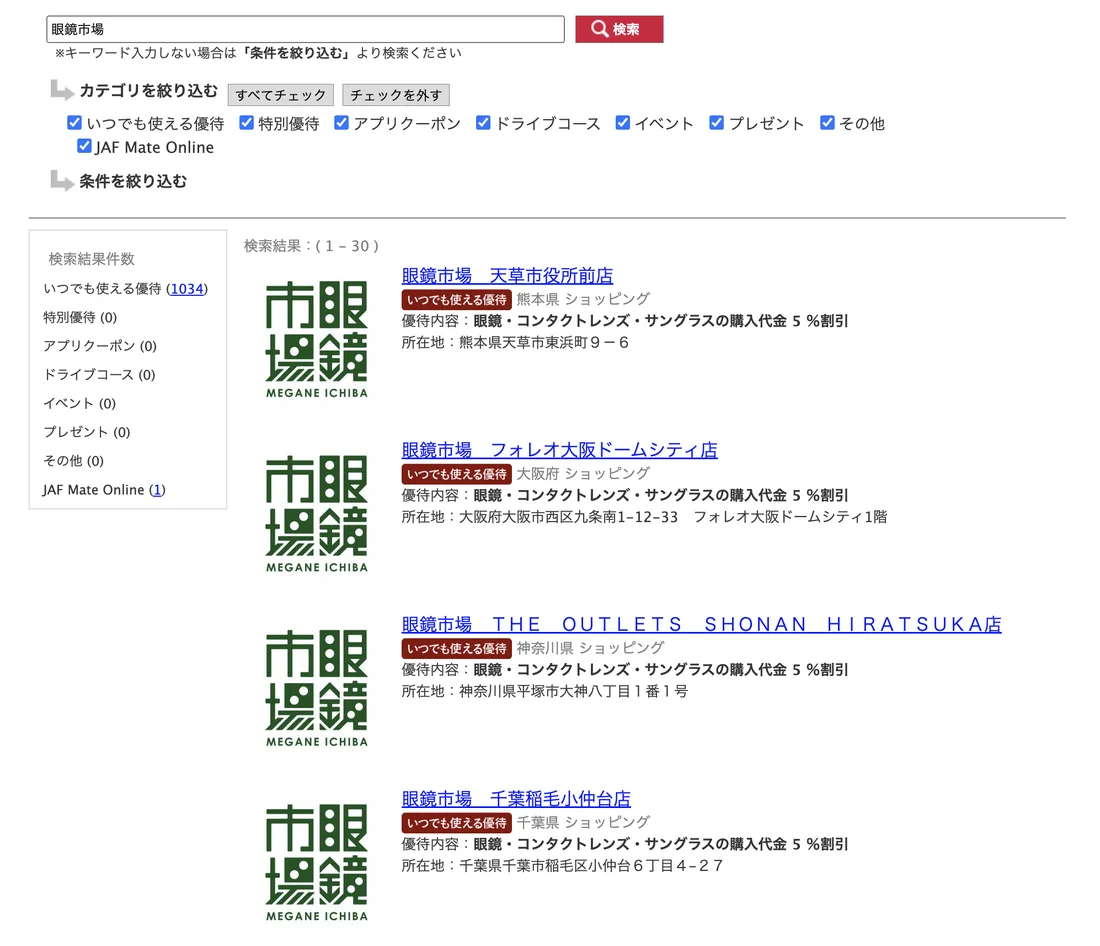
Task: Uncheck the いつでも使える優待 checkbox
Action: tap(74, 123)
